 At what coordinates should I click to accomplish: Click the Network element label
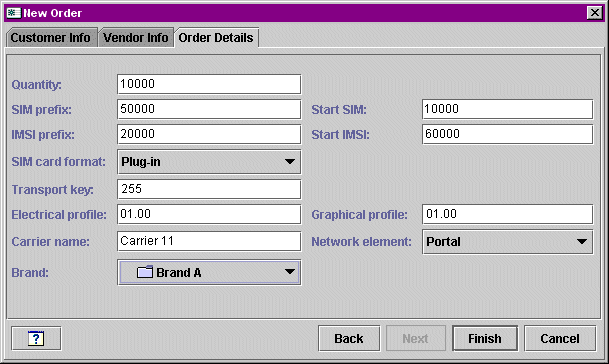point(361,242)
